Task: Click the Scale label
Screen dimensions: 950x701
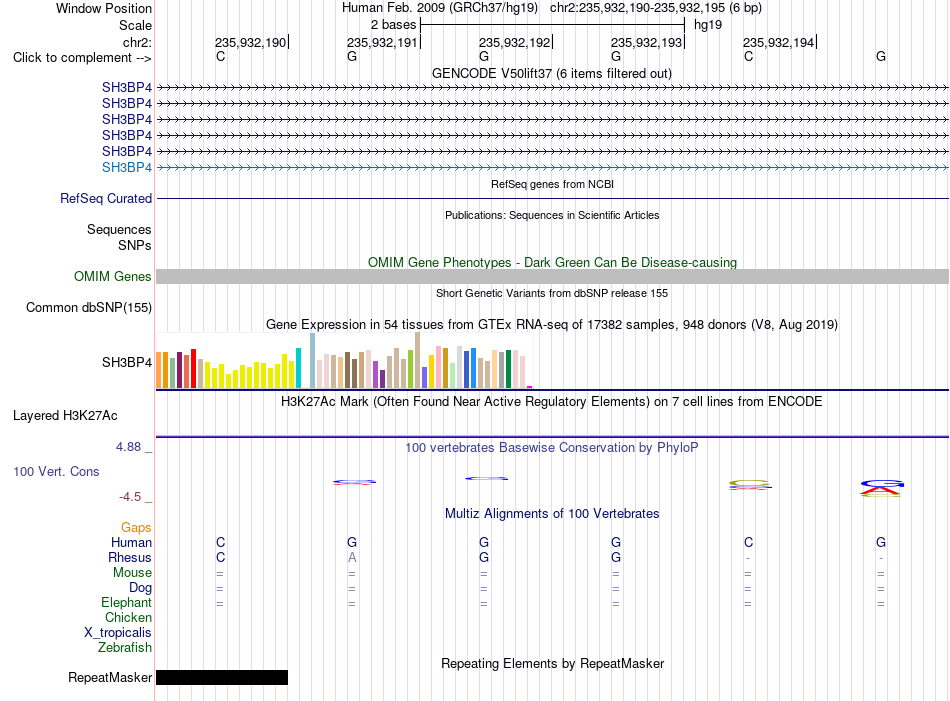Action: [135, 25]
